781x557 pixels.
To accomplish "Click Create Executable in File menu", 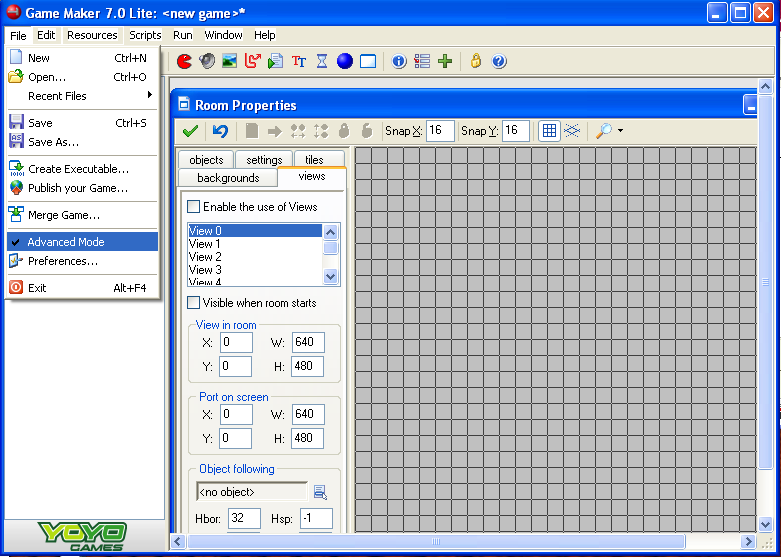I will tap(78, 169).
